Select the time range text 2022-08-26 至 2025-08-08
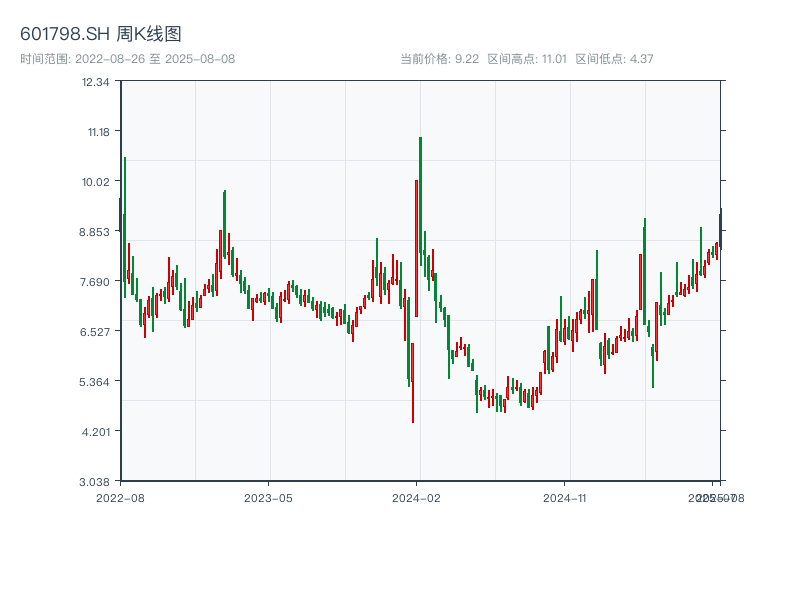 (x=155, y=59)
